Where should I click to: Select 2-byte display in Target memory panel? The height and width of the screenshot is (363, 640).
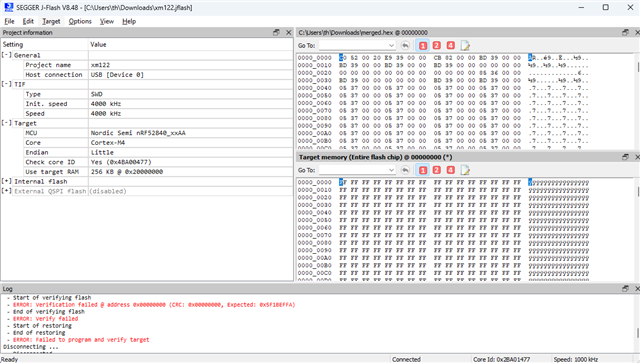coord(437,170)
